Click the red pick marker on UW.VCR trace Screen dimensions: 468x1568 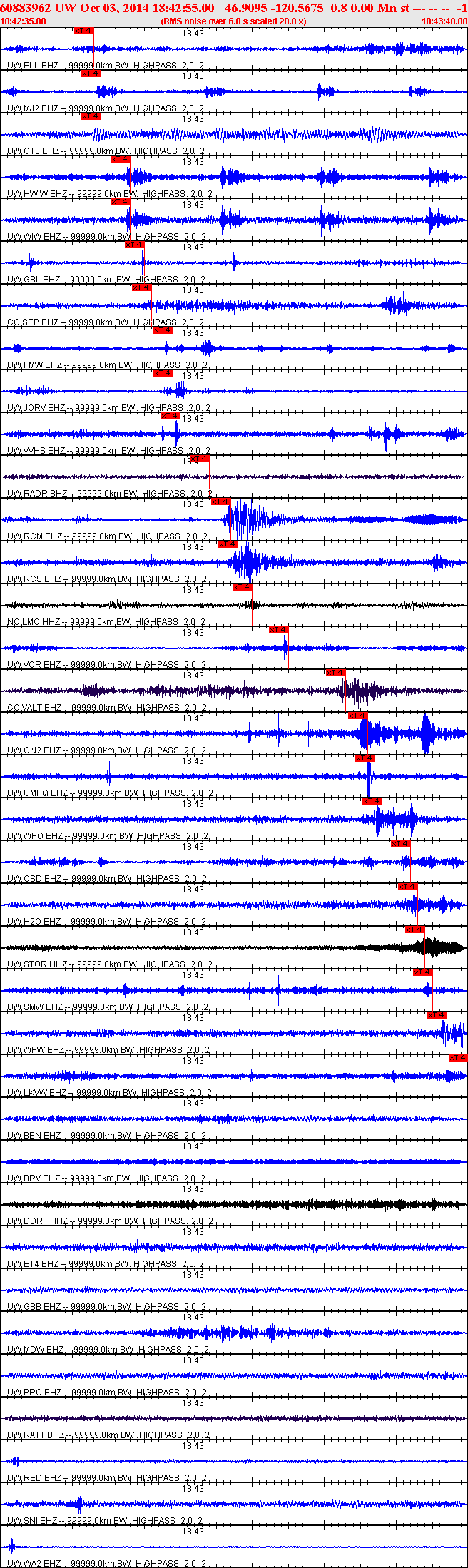pyautogui.click(x=278, y=630)
